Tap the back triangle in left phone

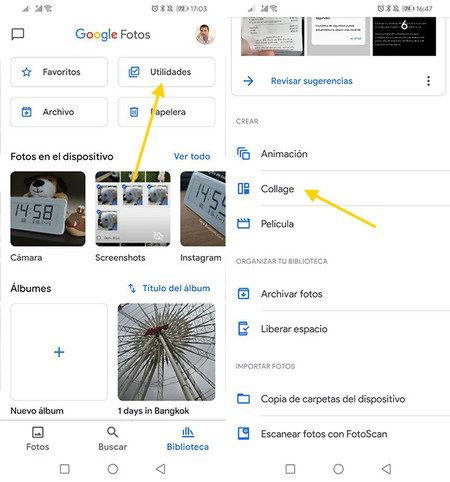161,469
